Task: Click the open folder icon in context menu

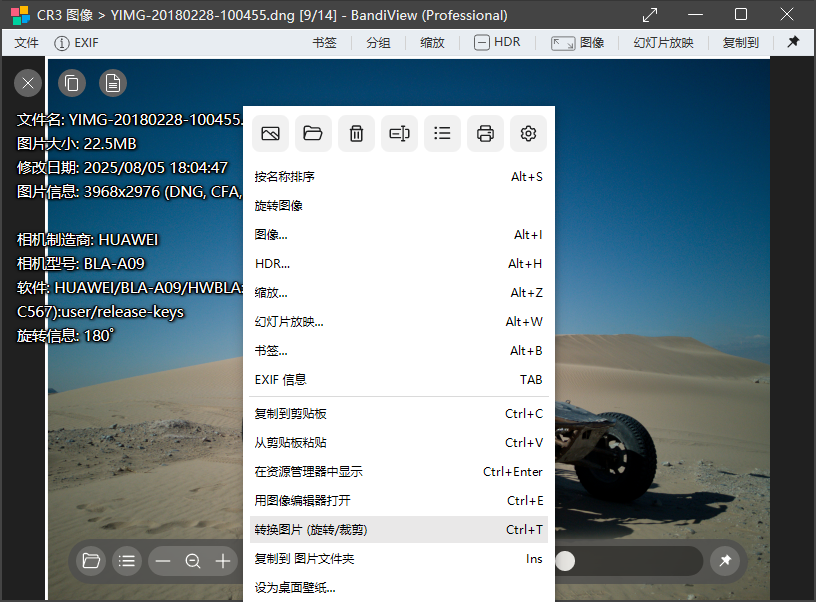Action: 313,133
